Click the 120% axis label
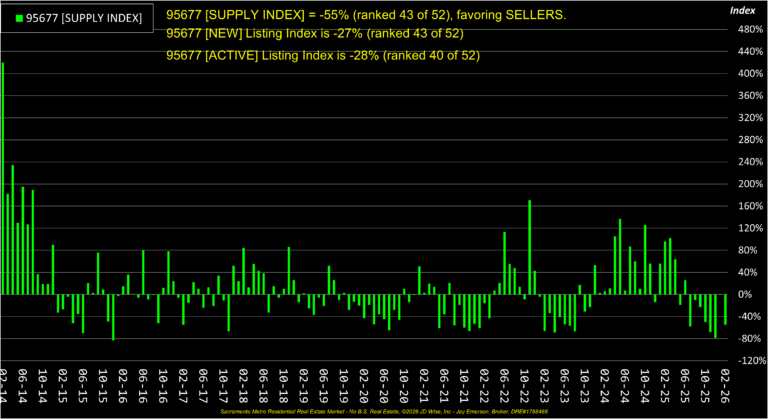 750,228
